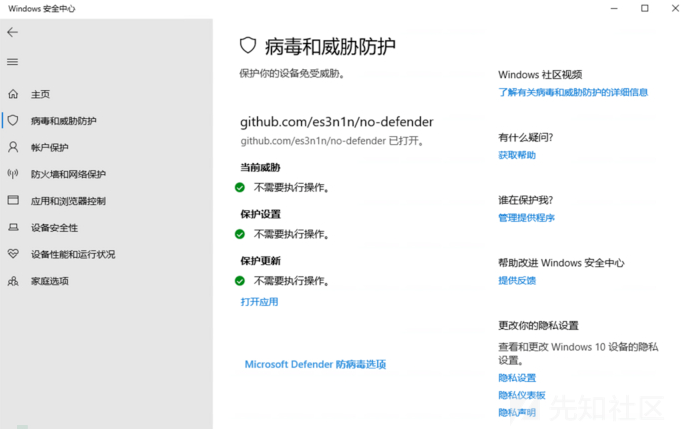This screenshot has width=681, height=429.
Task: Click the family icon for 家庭选项
Action: pyautogui.click(x=13, y=281)
